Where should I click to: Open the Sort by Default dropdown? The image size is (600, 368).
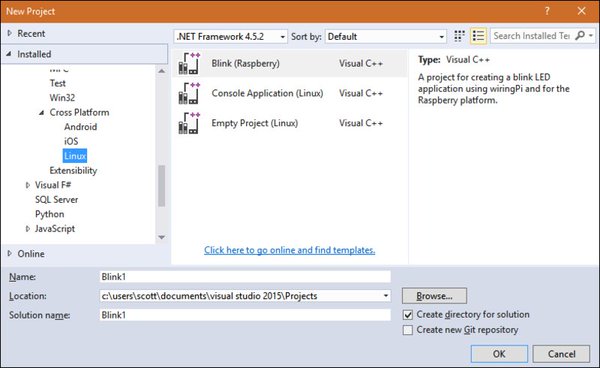point(386,37)
